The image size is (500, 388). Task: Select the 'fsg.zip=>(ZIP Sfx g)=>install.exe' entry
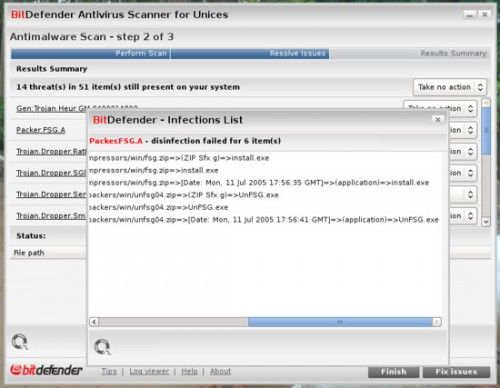(179, 158)
